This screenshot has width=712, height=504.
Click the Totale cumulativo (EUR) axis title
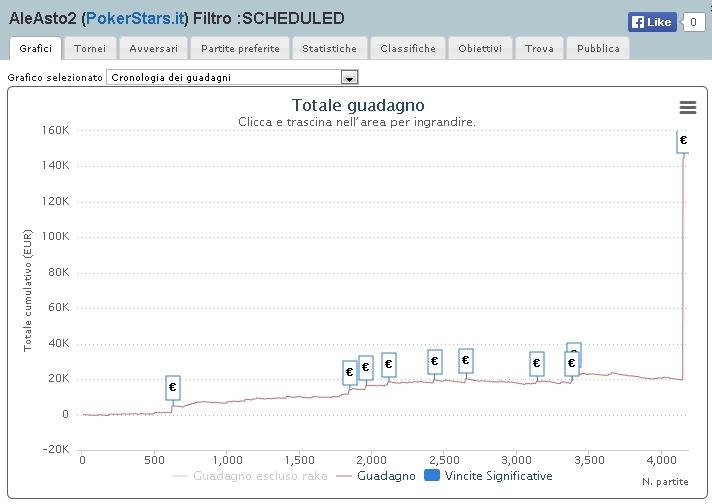coord(28,291)
